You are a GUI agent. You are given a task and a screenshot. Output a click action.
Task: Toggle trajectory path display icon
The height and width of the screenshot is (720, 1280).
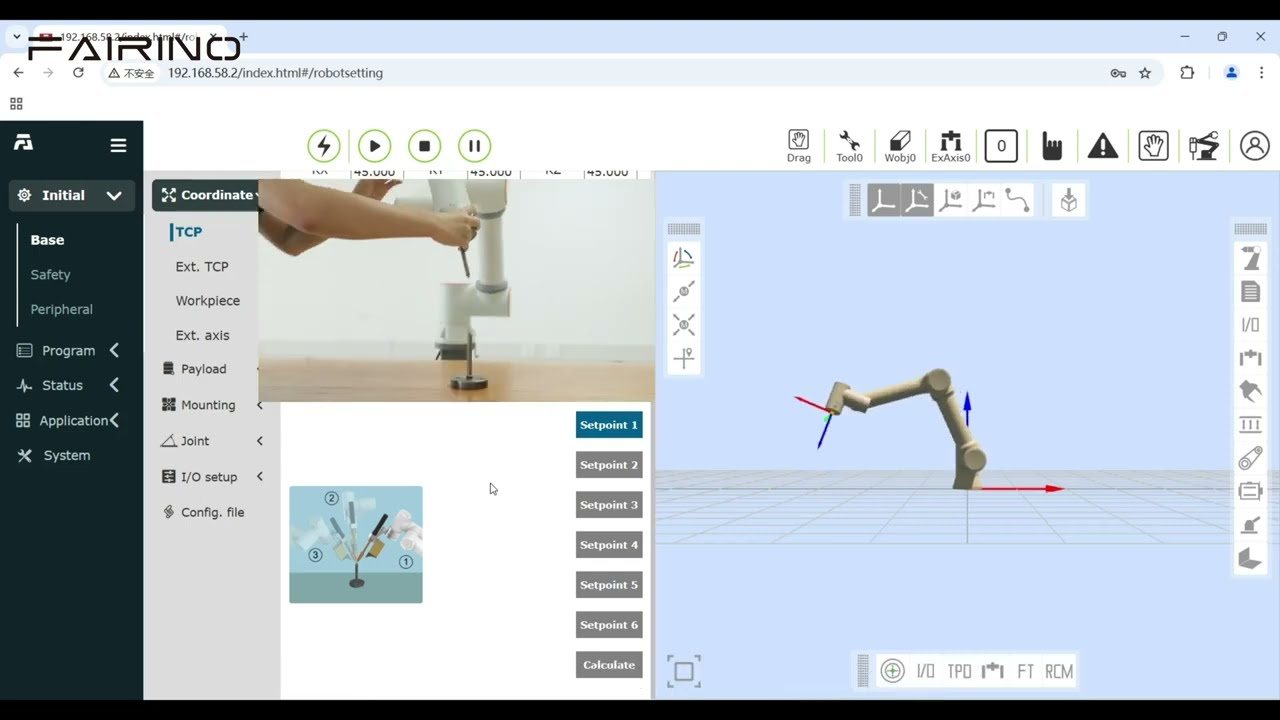(1018, 200)
